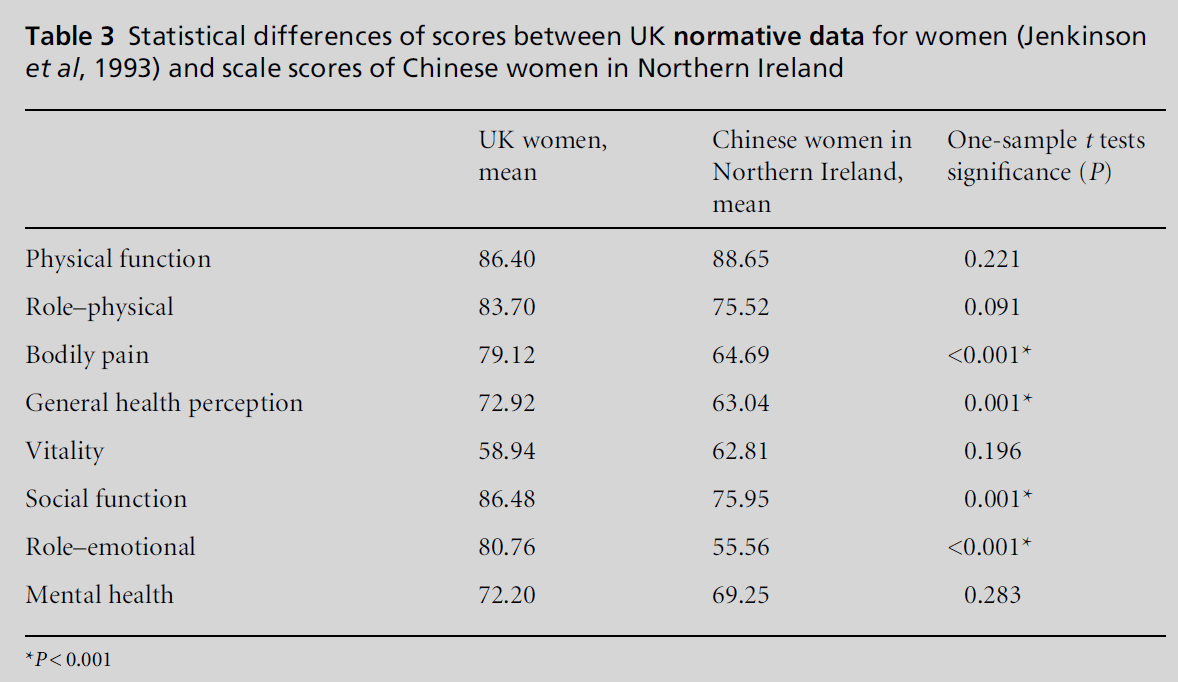
Task: Click the 86.40 UK mean value
Action: (507, 259)
